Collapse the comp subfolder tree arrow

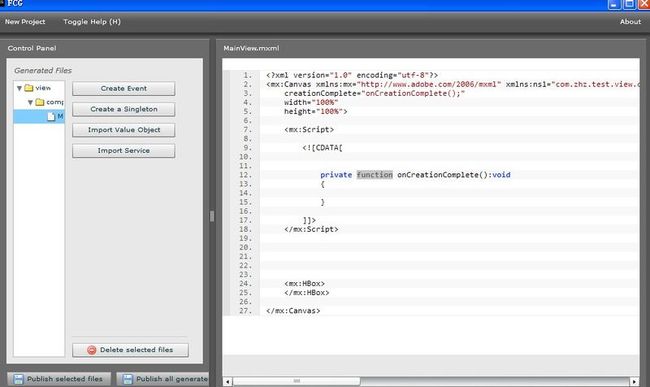30,102
